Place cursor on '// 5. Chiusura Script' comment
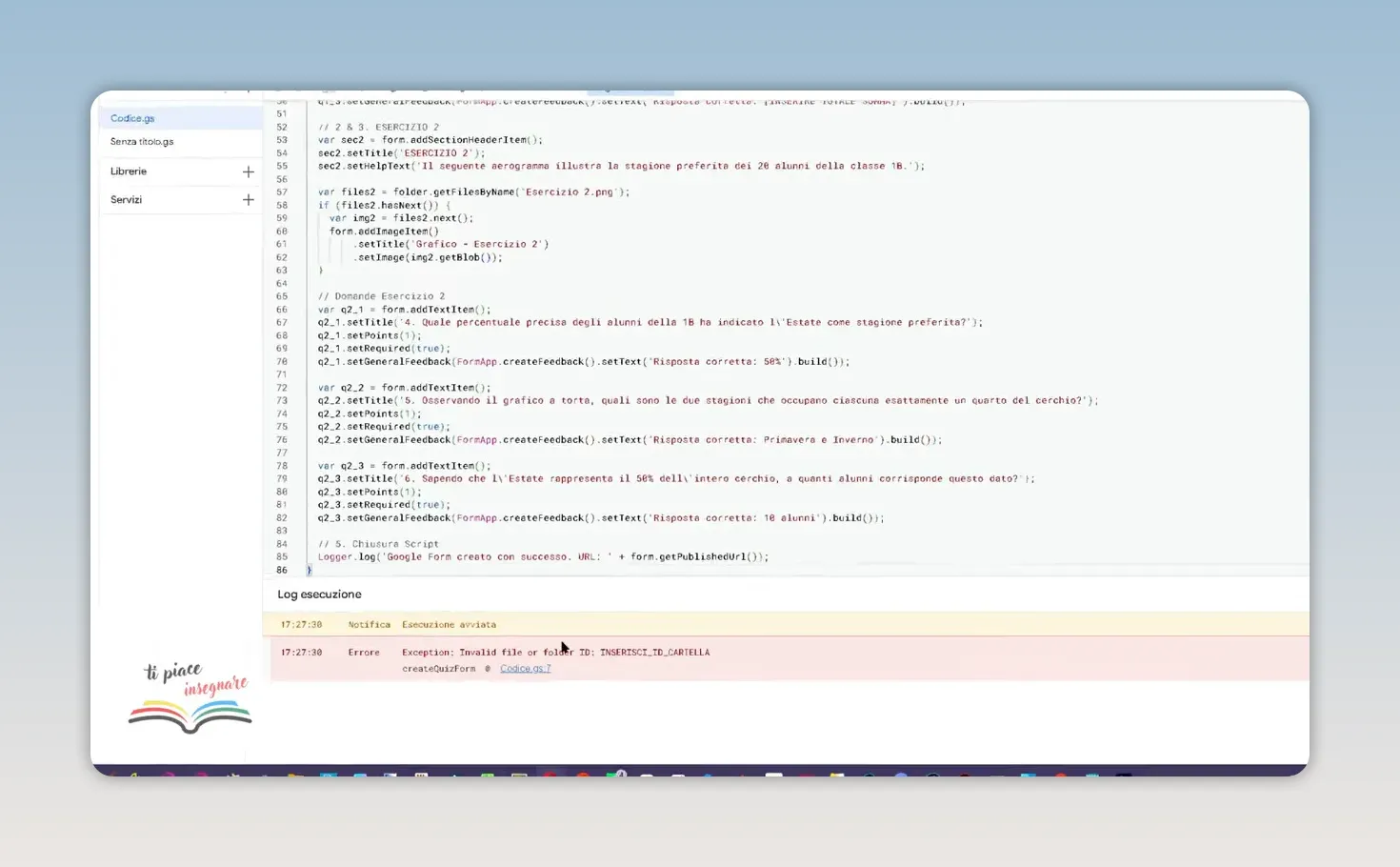Viewport: 1400px width, 867px height. (378, 544)
